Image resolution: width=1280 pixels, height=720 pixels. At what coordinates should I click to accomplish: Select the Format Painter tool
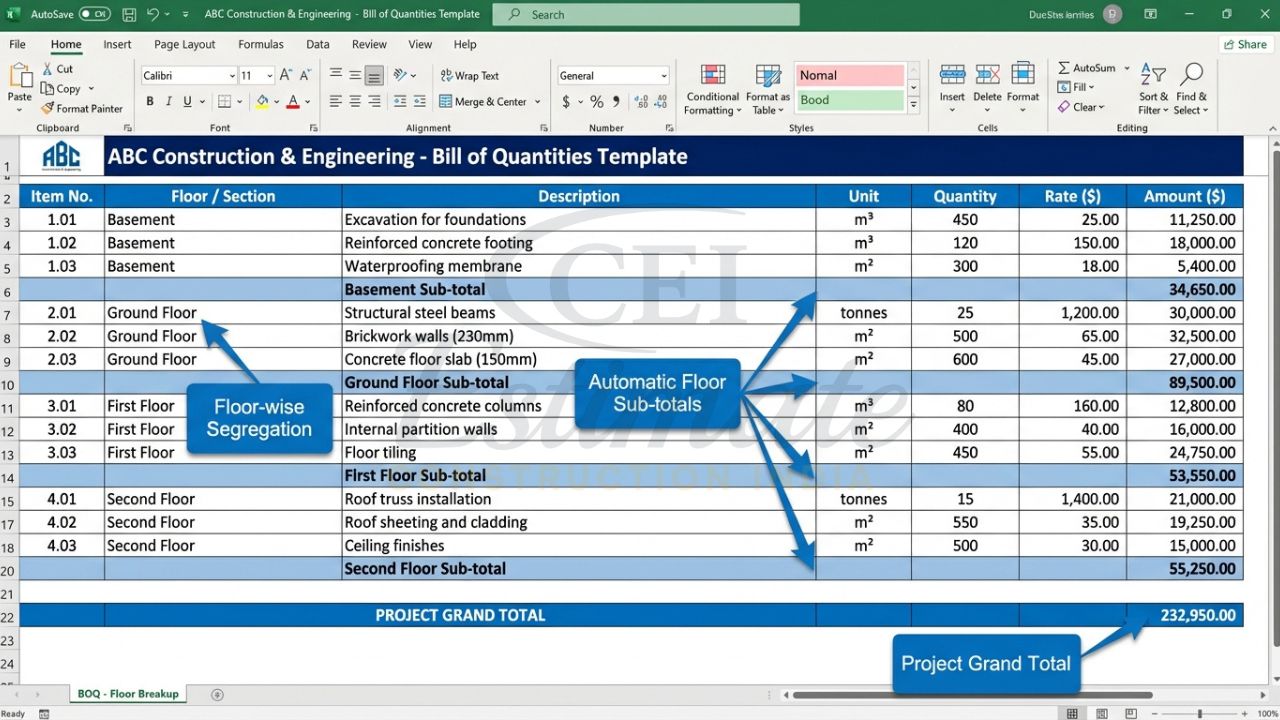(x=83, y=109)
